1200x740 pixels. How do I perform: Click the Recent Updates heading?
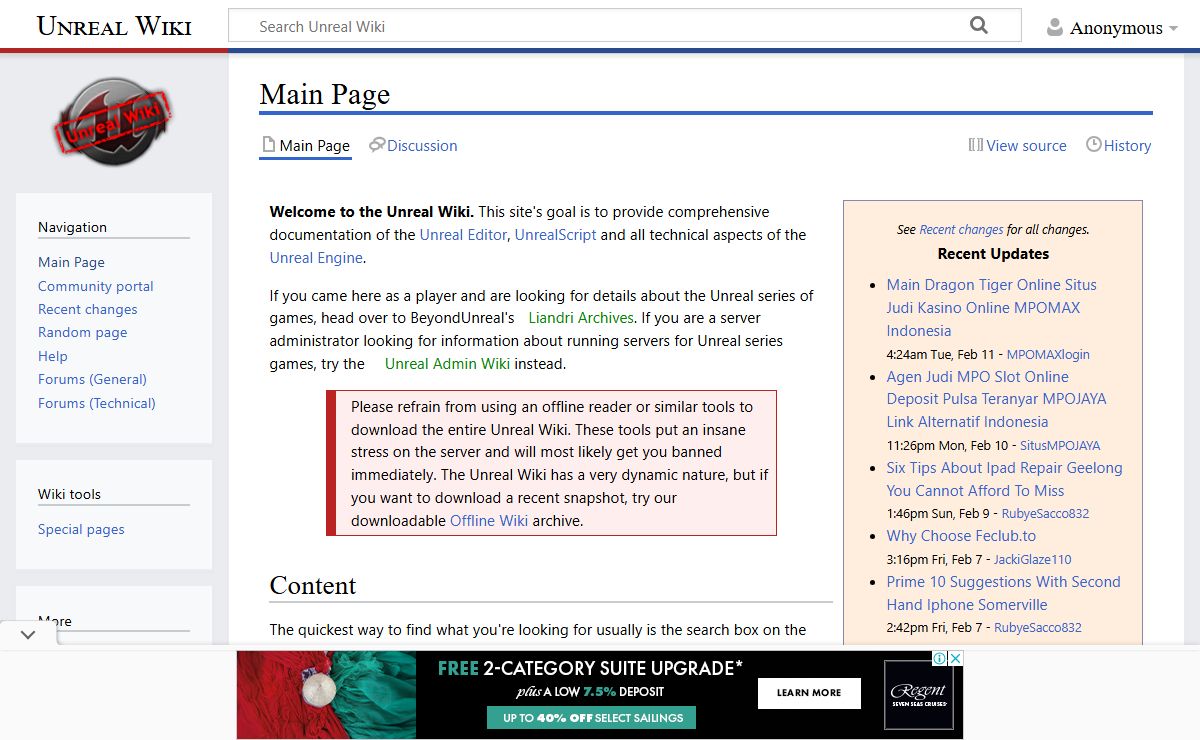coord(993,254)
